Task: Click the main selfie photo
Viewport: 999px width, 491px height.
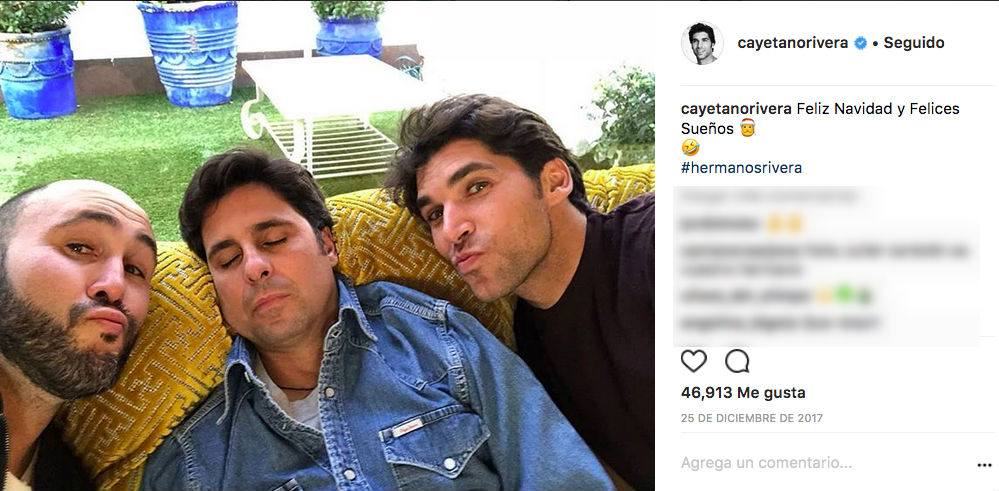Action: coord(327,246)
